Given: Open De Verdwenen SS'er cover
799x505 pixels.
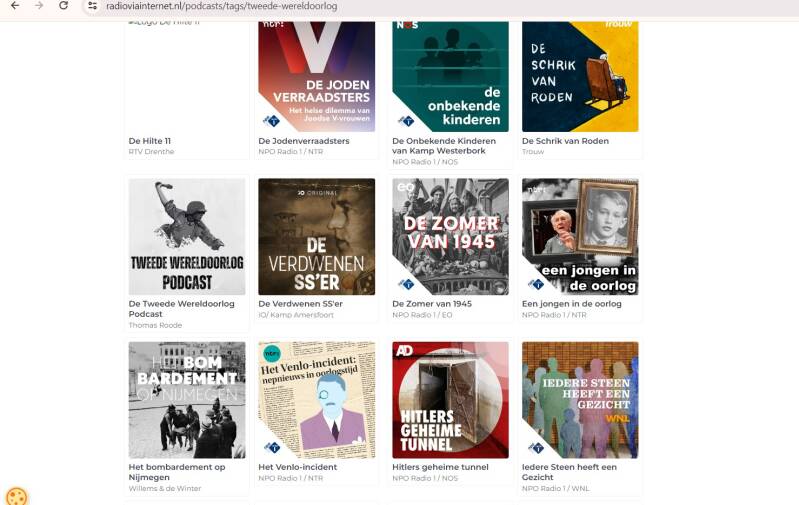Looking at the screenshot, I should point(316,236).
